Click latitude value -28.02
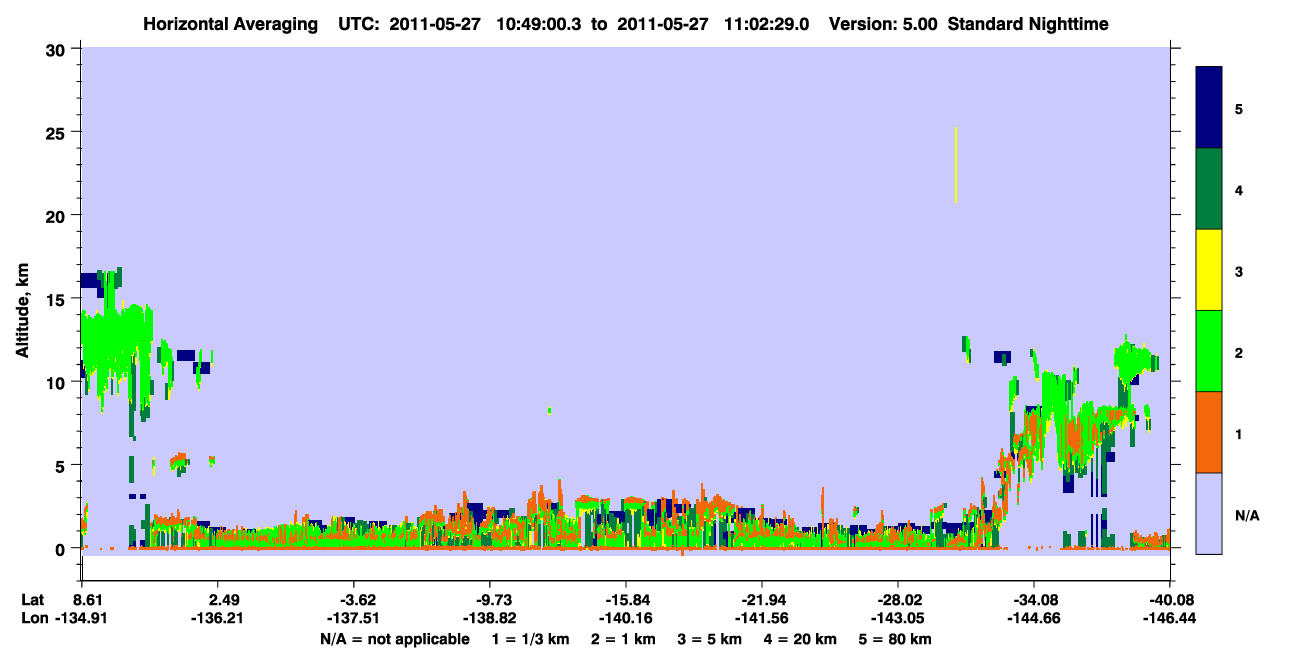Viewport: 1300px width, 667px height. pos(903,600)
